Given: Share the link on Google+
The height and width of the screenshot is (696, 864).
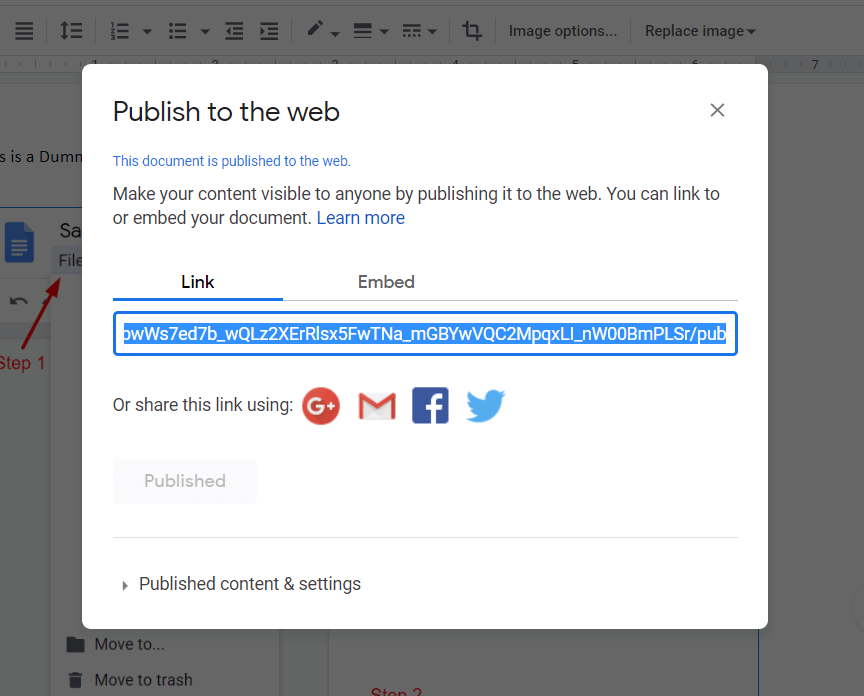Looking at the screenshot, I should (x=321, y=405).
